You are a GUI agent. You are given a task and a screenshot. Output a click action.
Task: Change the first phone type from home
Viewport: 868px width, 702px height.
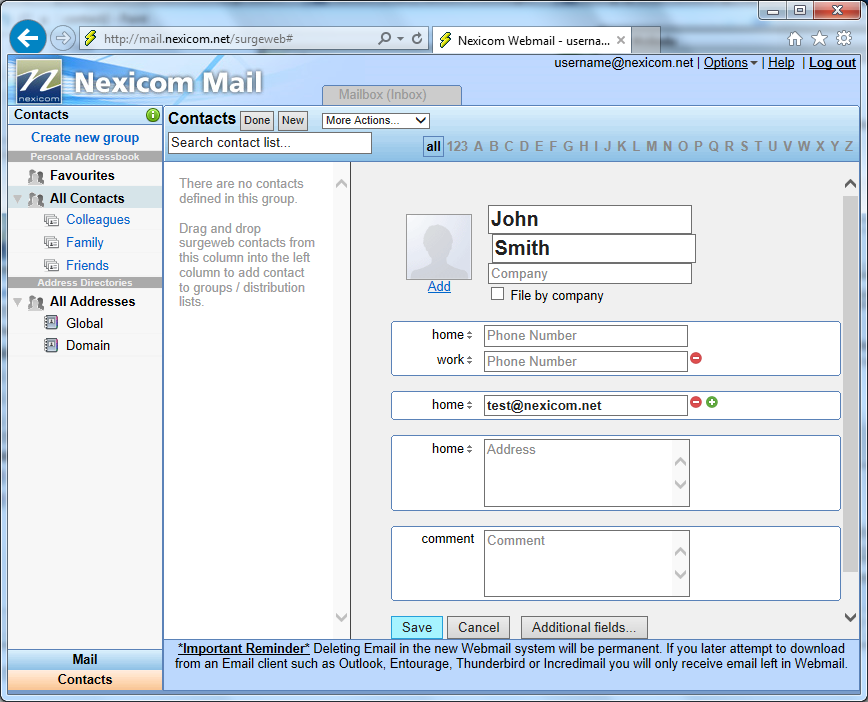[x=452, y=335]
